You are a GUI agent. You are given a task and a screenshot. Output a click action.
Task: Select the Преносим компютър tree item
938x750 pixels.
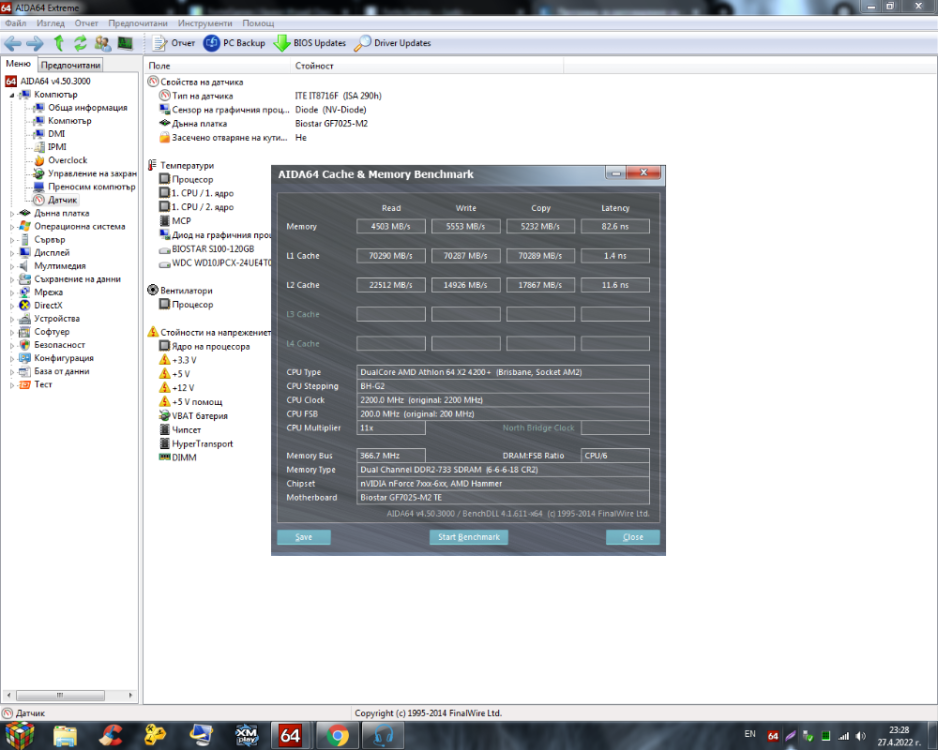91,187
